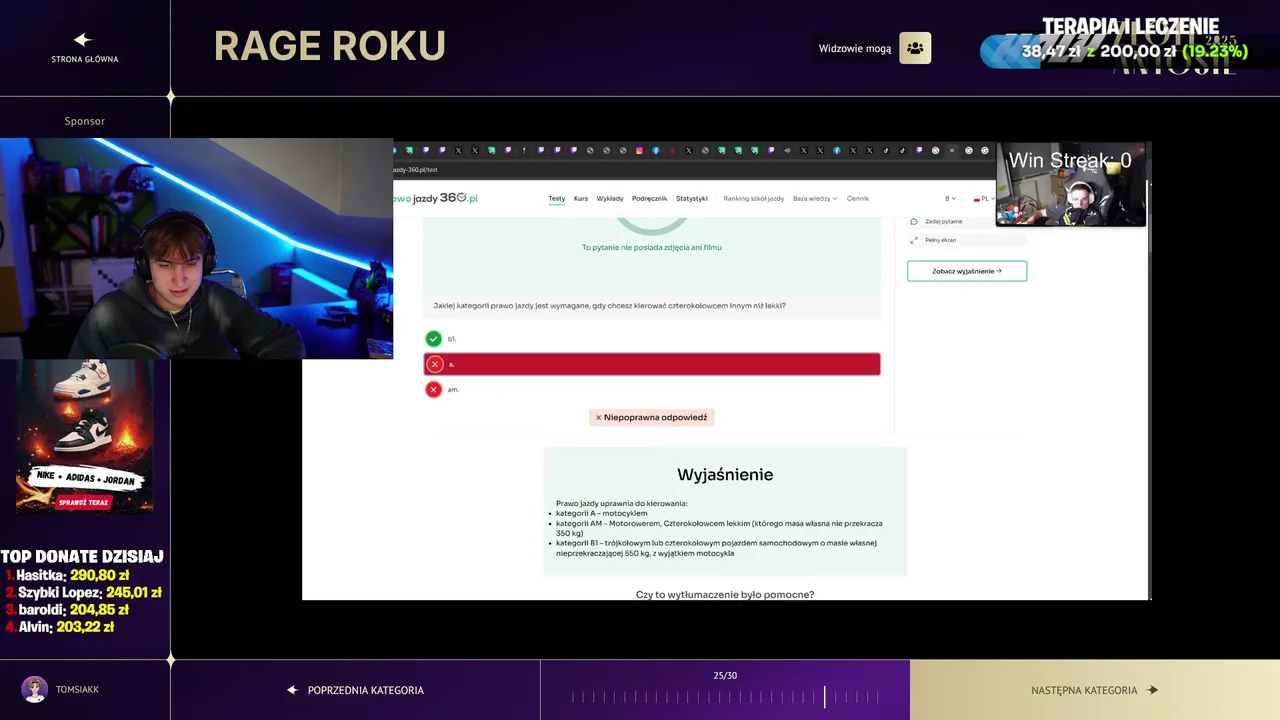Click Sprawdź Teraz on sponsor ad

coord(84,503)
